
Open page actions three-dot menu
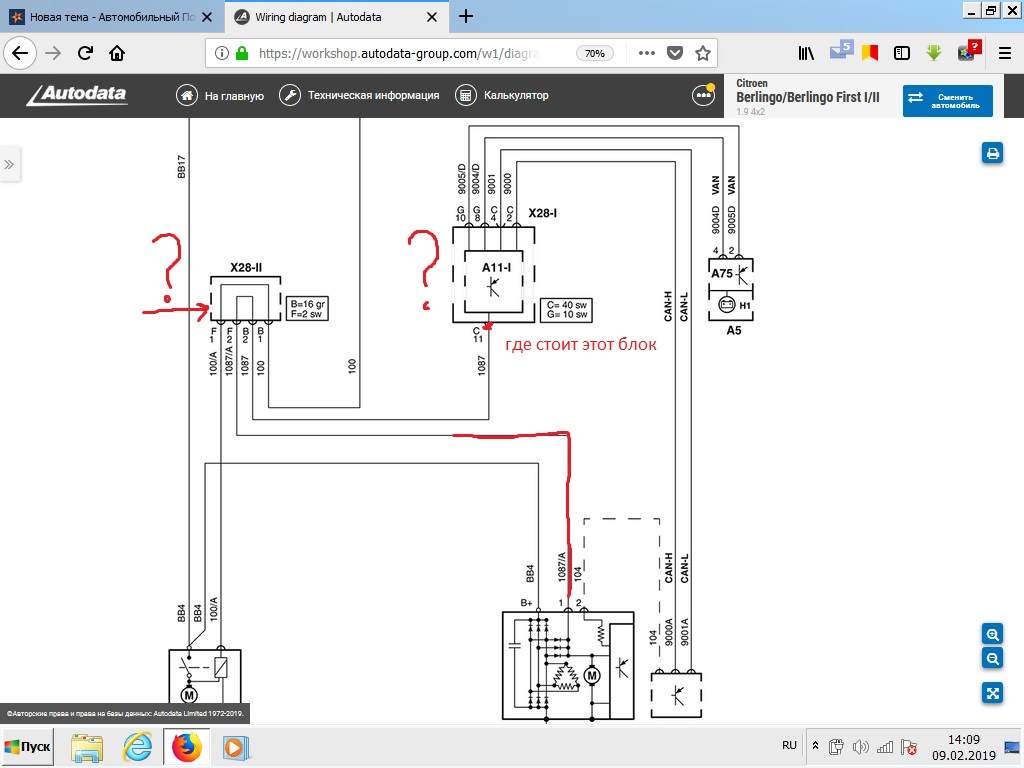(x=646, y=53)
